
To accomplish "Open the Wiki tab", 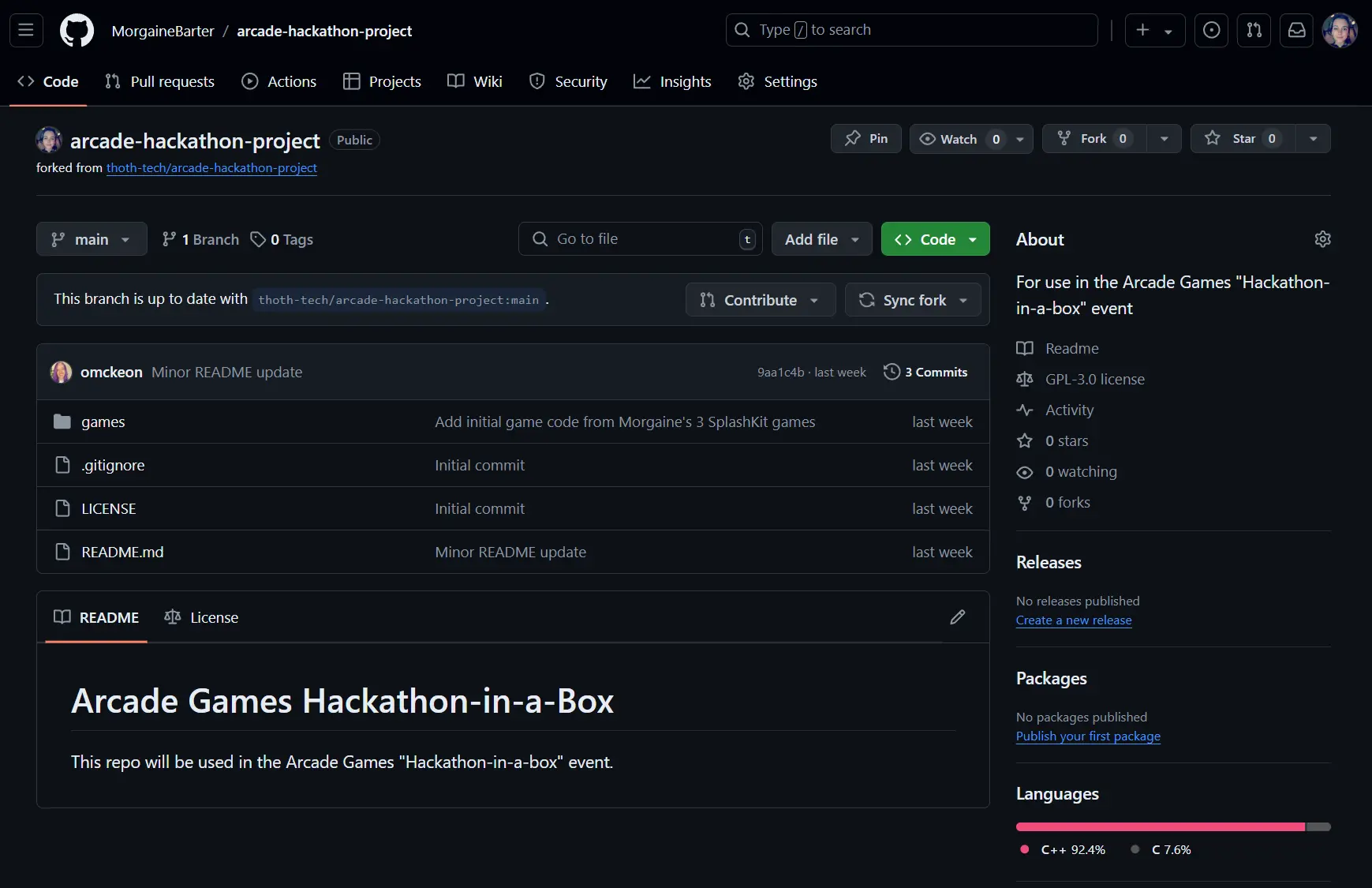I will click(x=475, y=81).
